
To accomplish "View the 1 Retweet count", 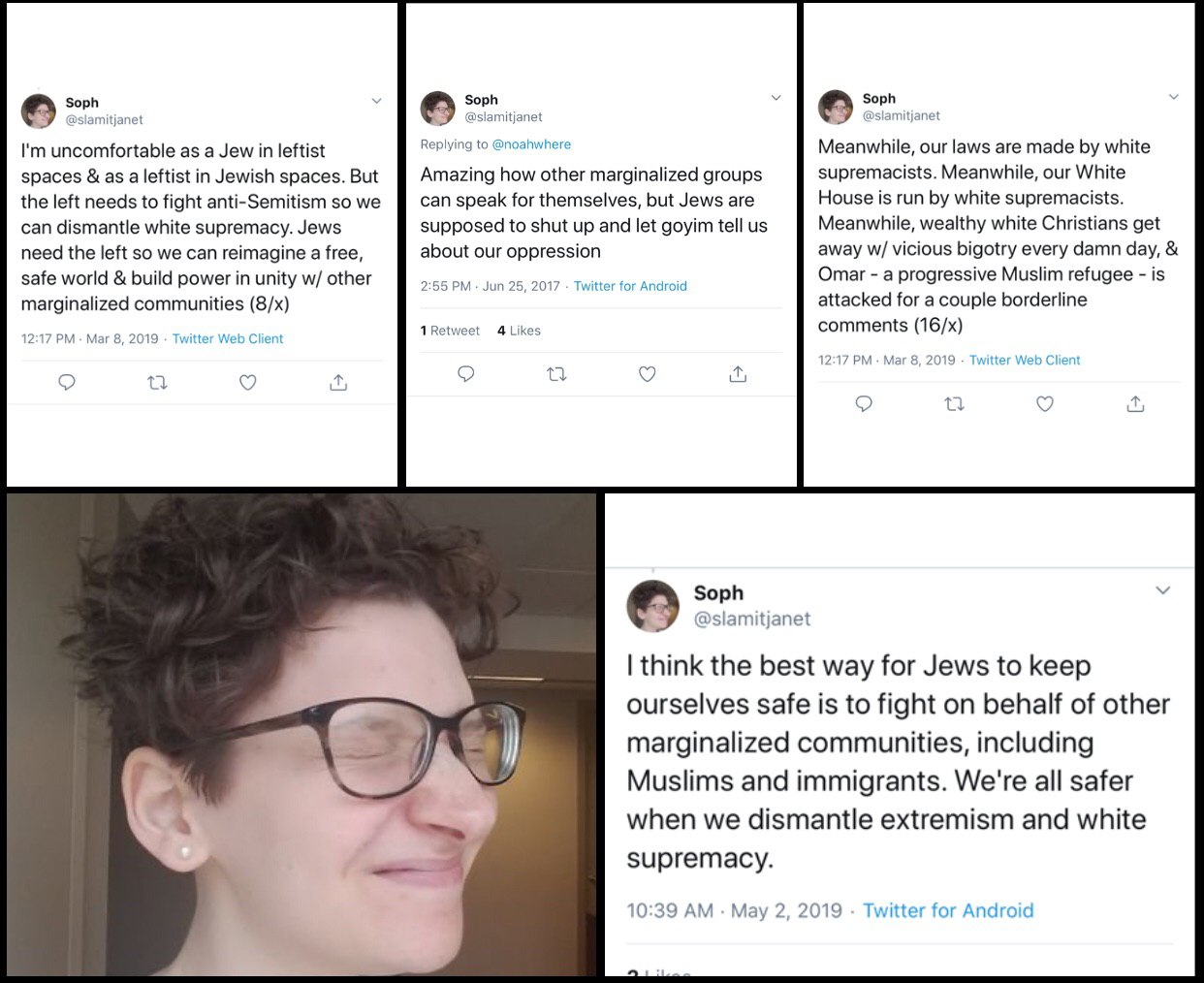I will (x=450, y=331).
